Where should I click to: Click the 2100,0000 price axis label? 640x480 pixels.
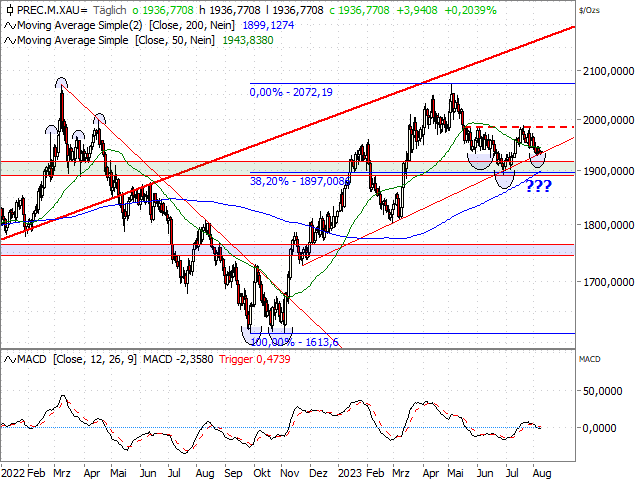coord(608,71)
